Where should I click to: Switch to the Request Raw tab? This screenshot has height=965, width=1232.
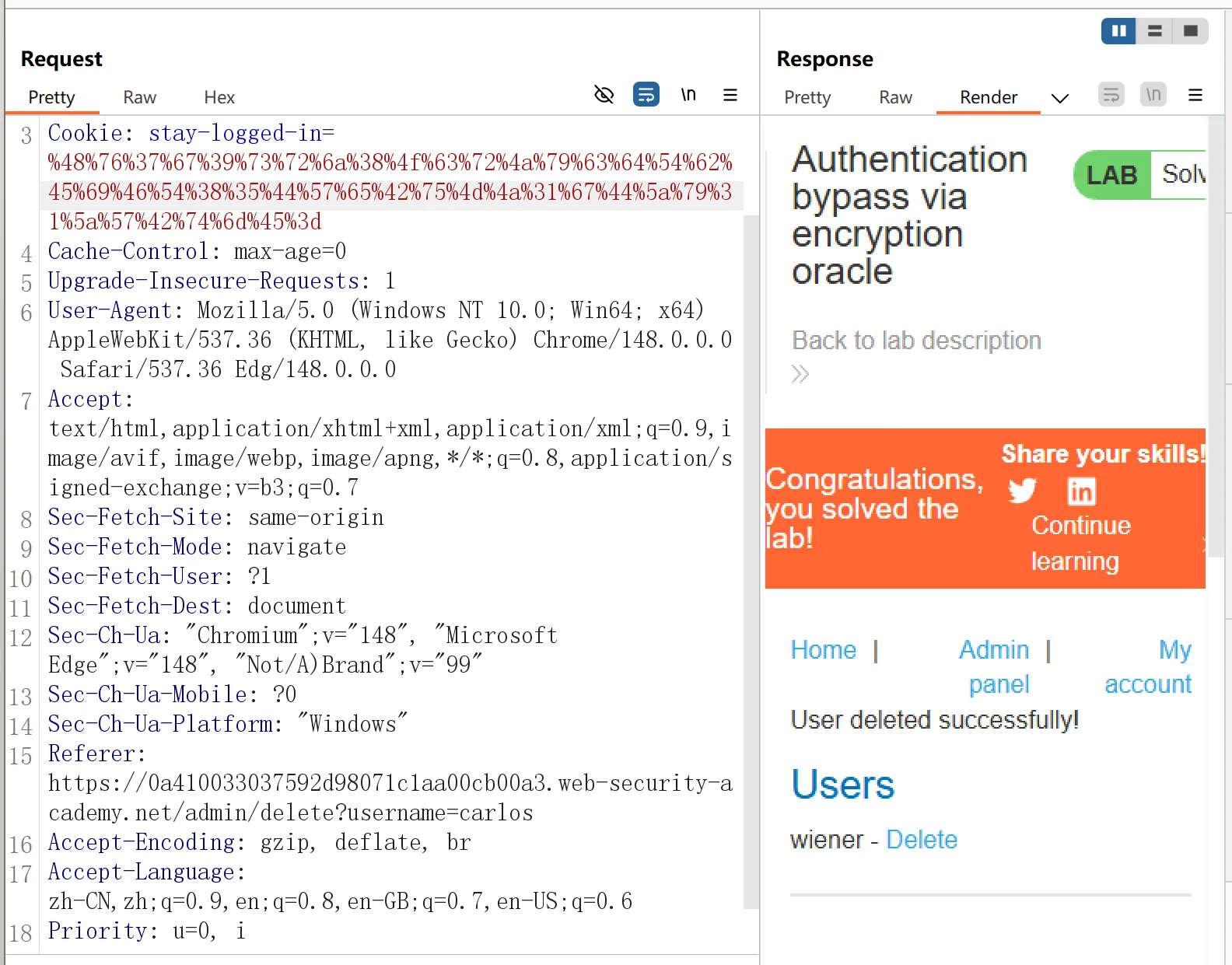pos(139,97)
